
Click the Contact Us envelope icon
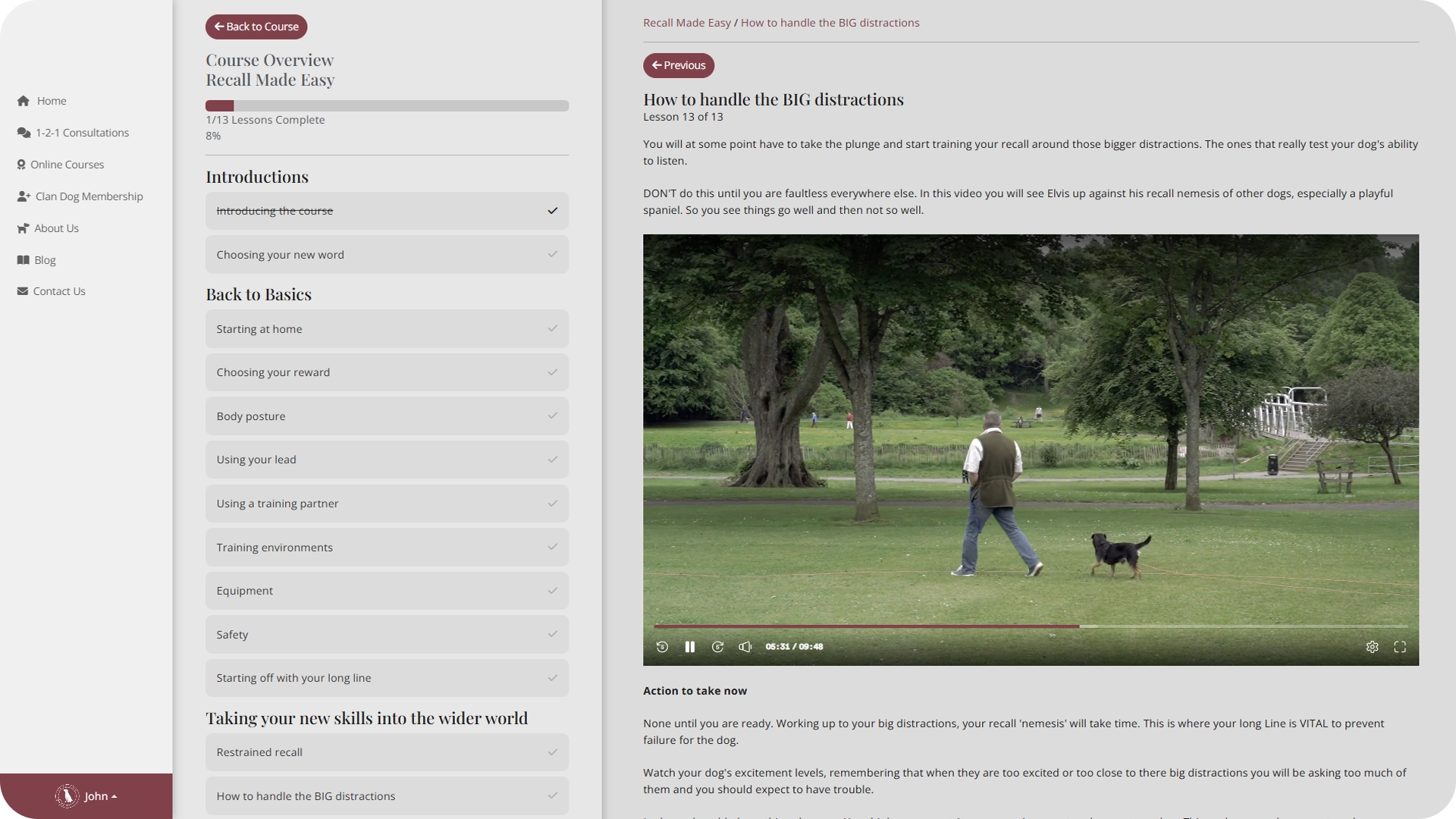coord(23,291)
